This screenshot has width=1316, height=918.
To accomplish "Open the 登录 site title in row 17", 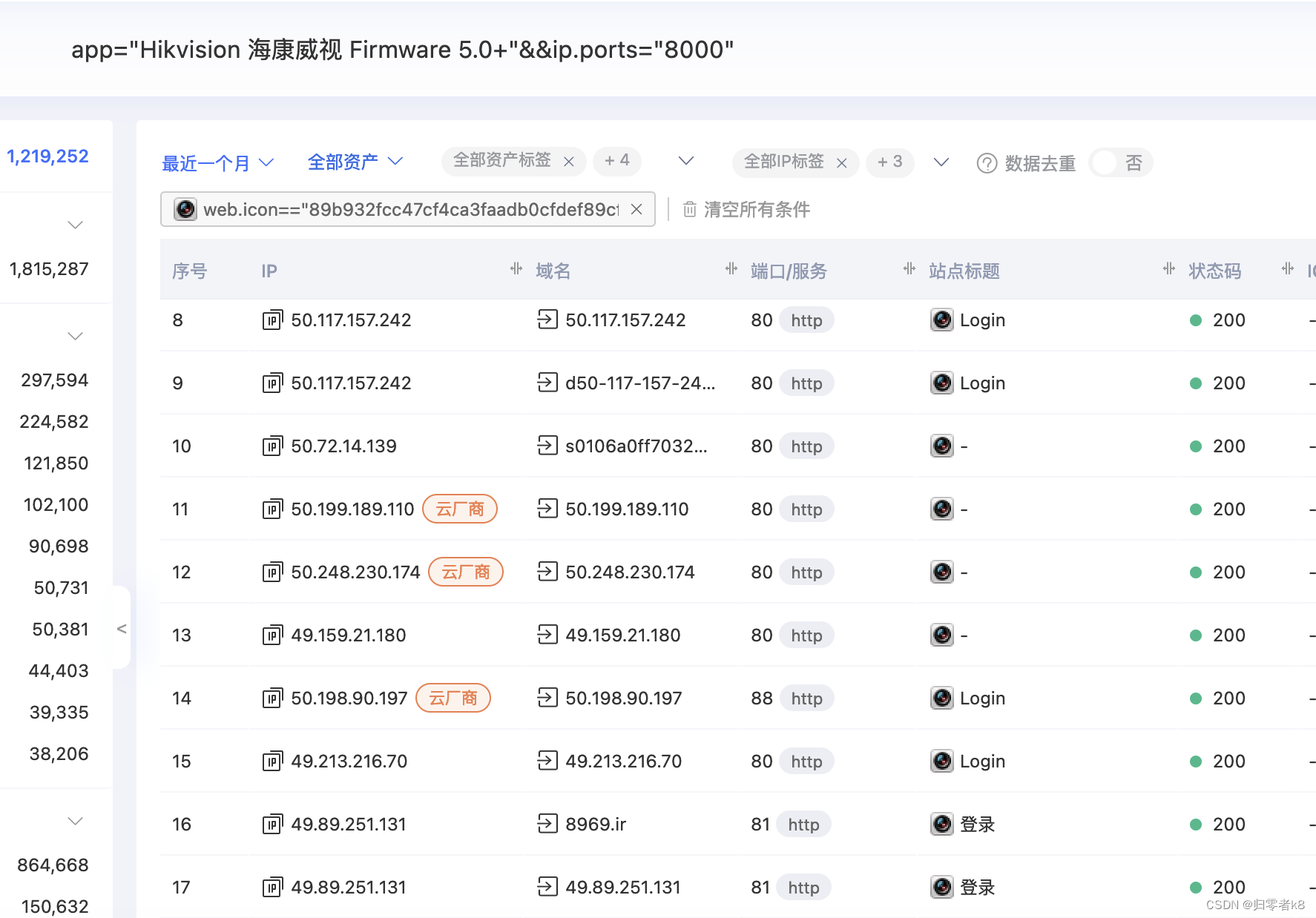I will pyautogui.click(x=977, y=888).
